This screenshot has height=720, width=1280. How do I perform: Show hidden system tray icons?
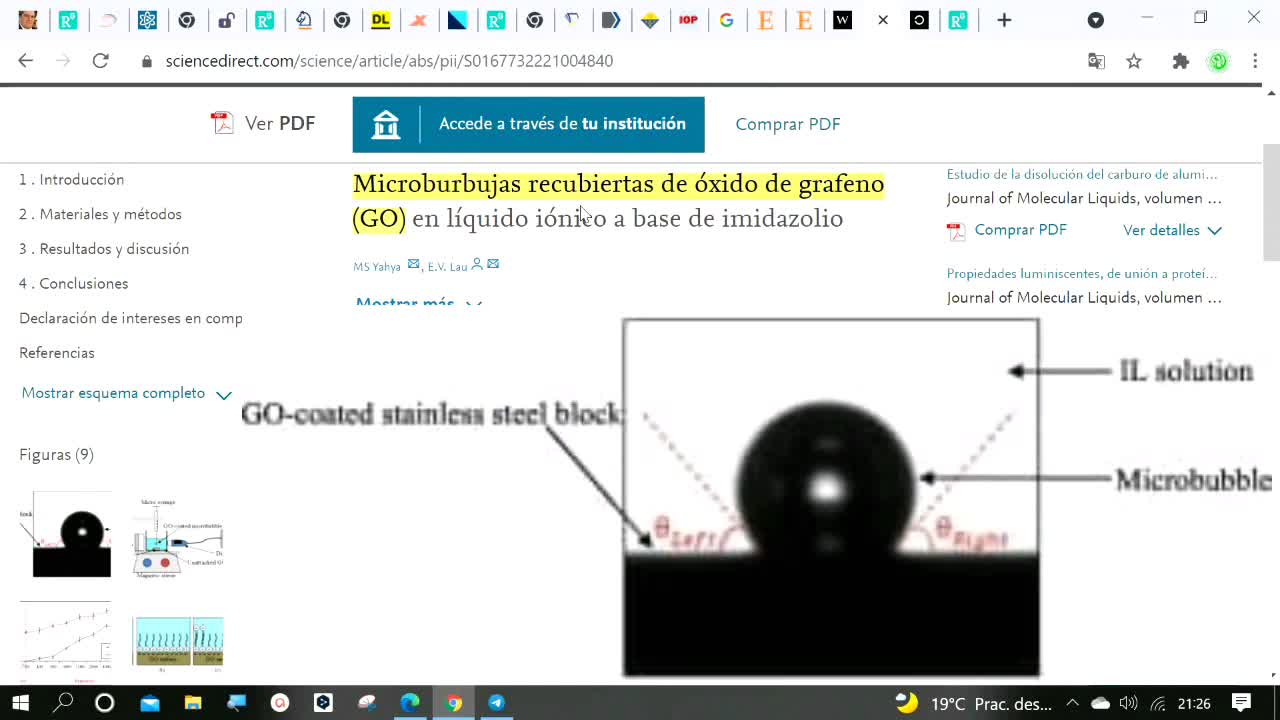1072,703
